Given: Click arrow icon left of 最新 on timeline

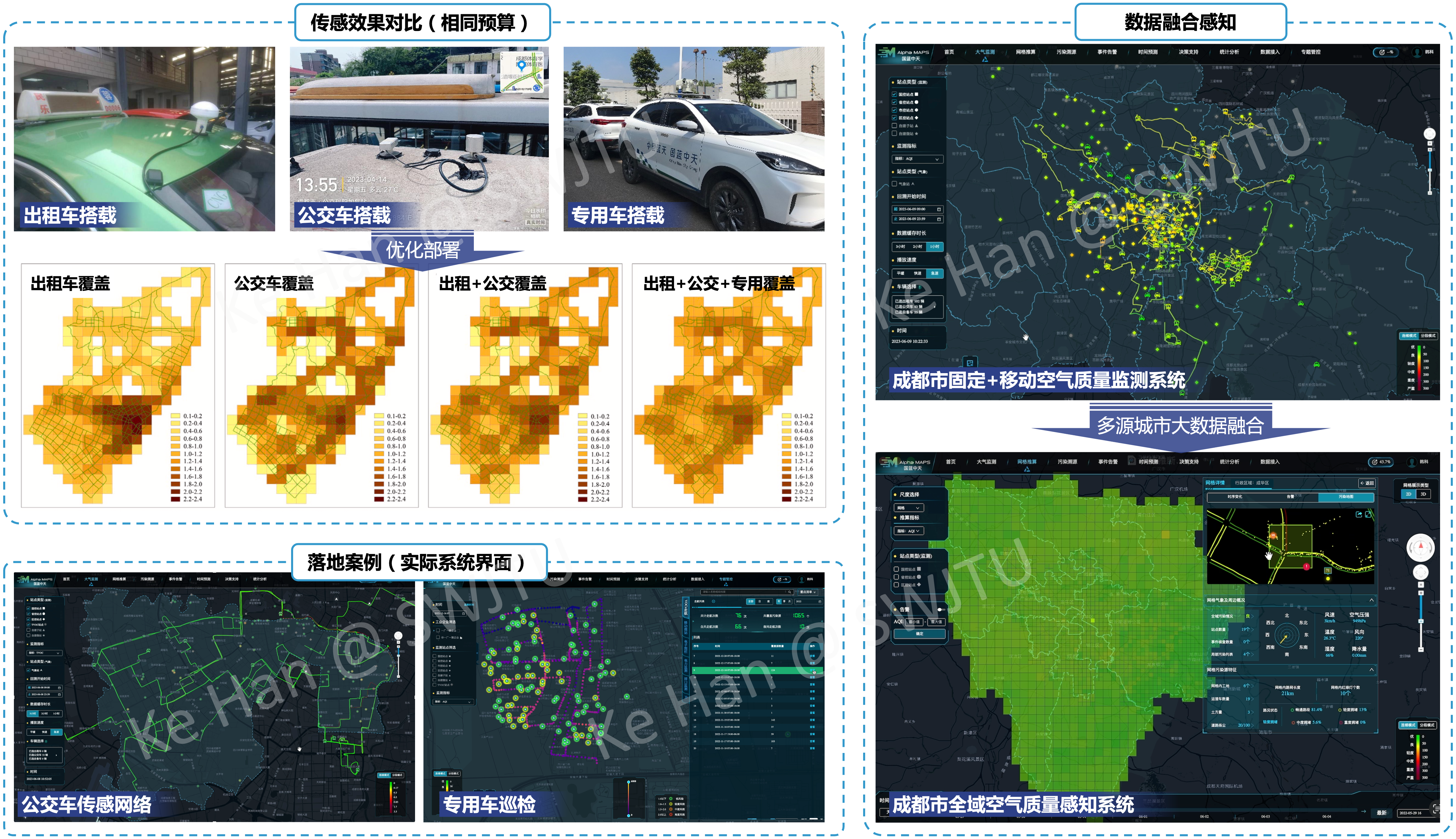Looking at the screenshot, I should point(1364,812).
